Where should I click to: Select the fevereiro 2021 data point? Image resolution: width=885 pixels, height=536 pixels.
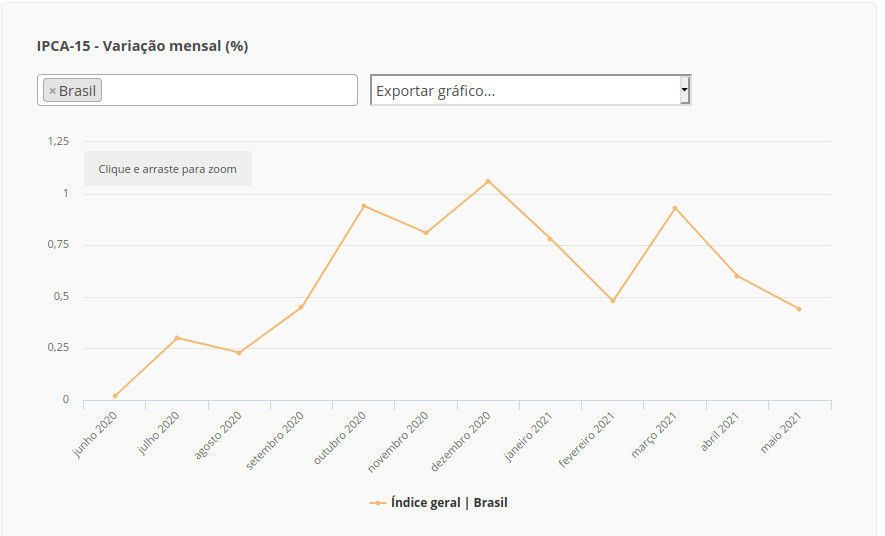613,301
